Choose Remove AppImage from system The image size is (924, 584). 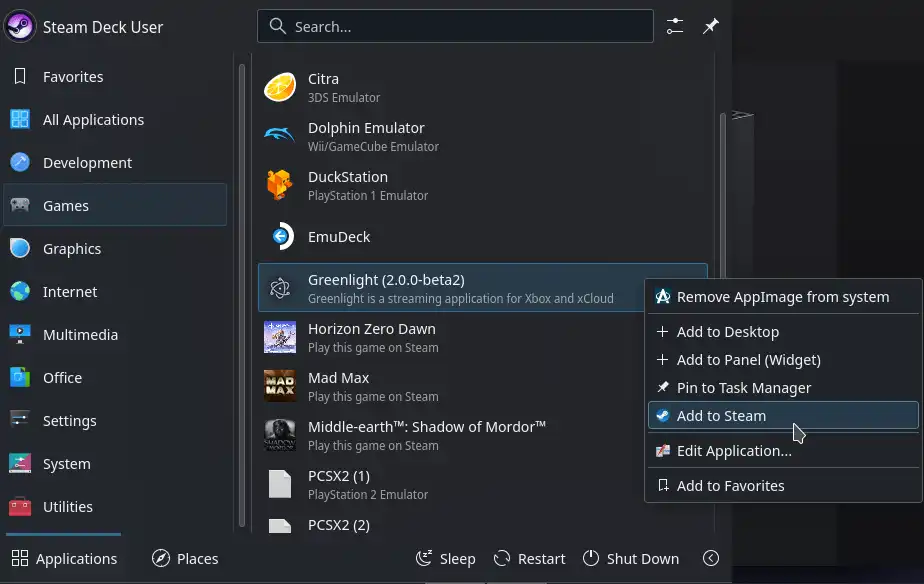click(782, 297)
